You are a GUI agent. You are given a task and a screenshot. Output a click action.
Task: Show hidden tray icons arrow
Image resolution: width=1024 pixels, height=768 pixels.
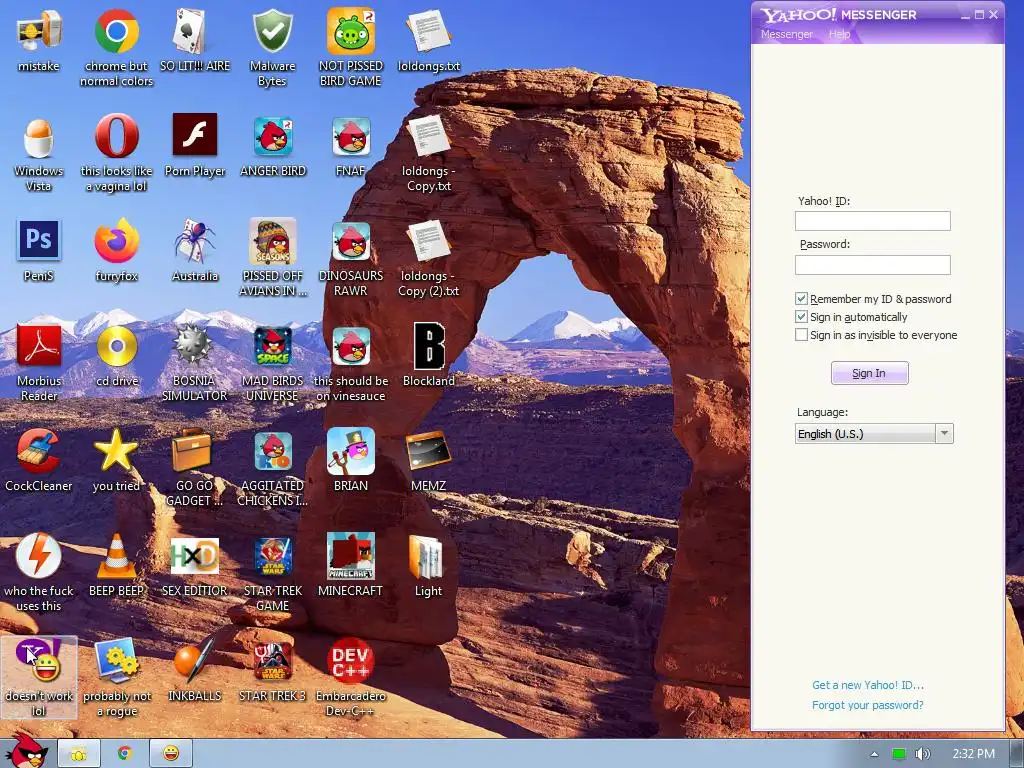(x=874, y=754)
